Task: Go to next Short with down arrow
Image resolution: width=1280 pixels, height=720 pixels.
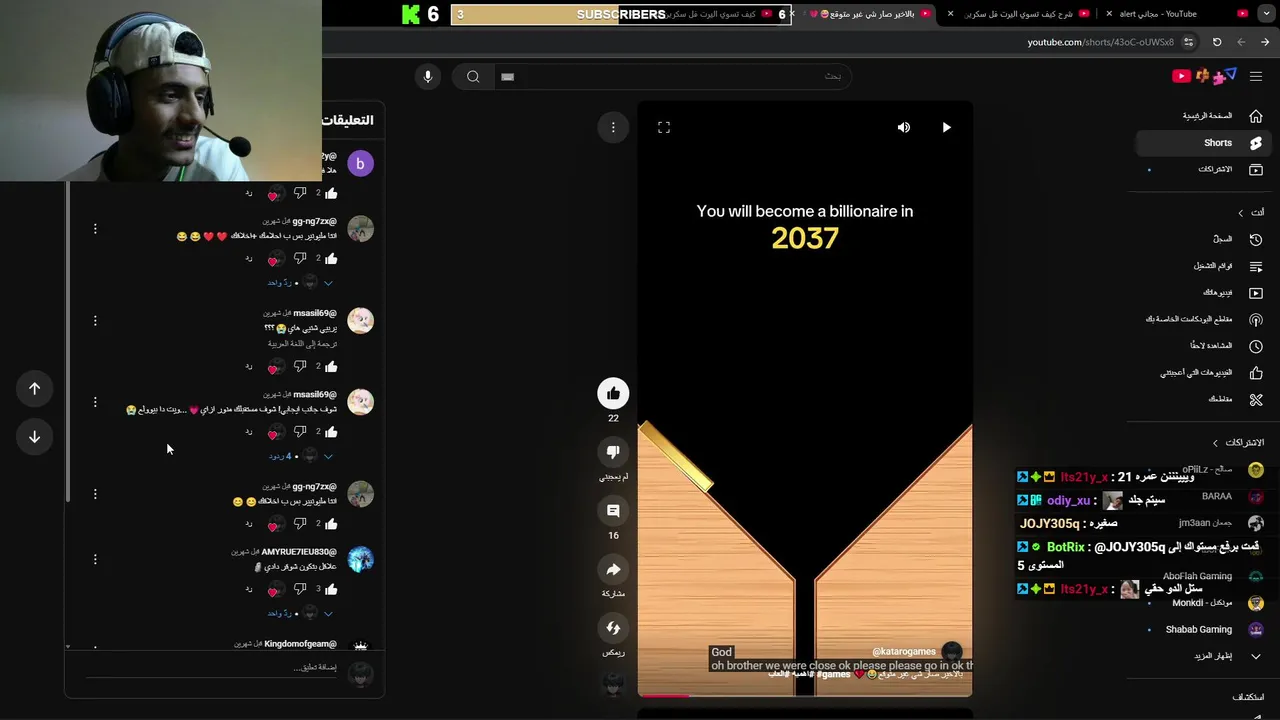Action: click(34, 437)
